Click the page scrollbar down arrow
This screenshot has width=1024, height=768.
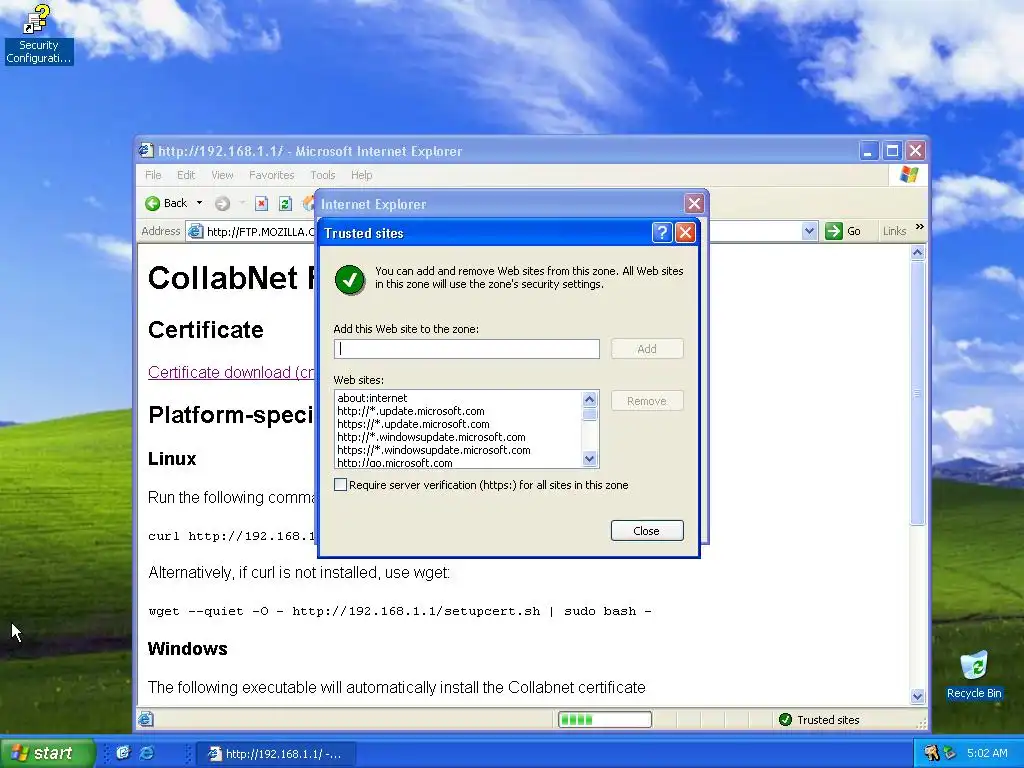pos(918,696)
